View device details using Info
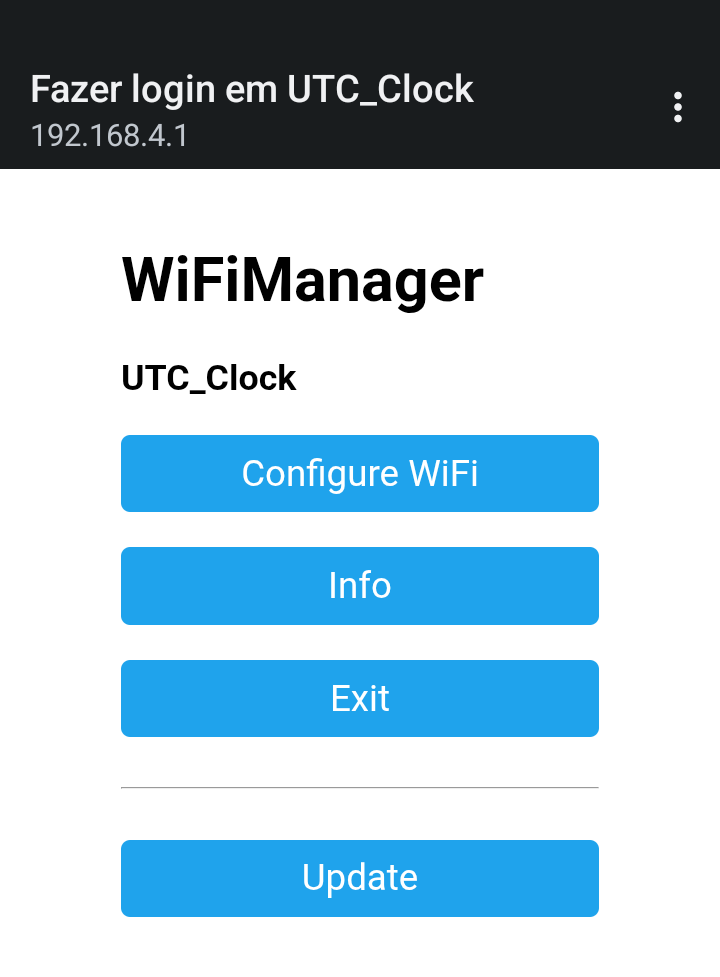Image resolution: width=720 pixels, height=977 pixels. 360,586
